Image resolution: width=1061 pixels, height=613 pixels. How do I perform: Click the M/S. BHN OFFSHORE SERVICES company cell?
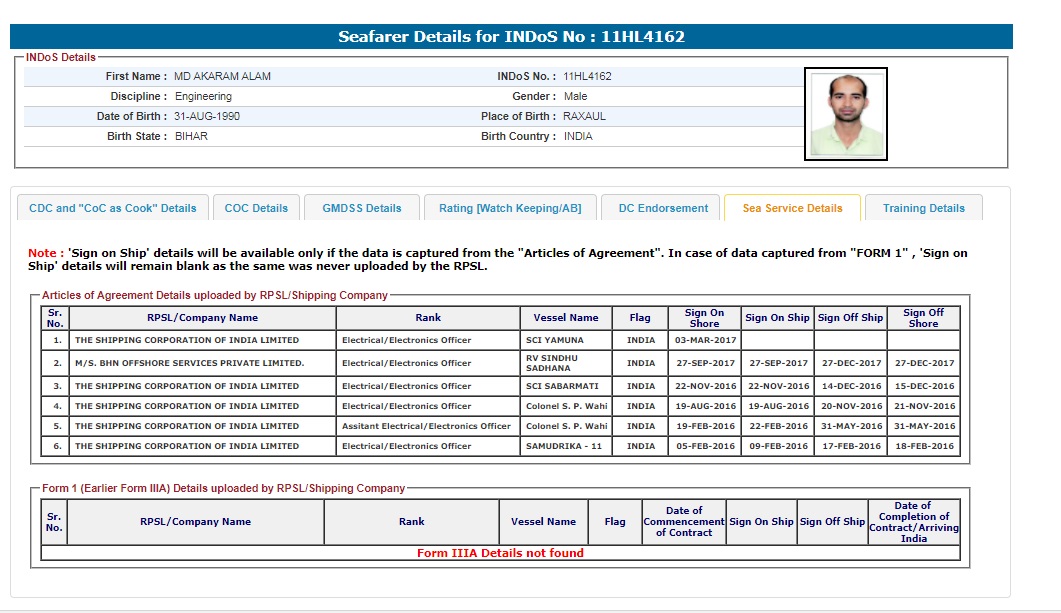point(189,363)
